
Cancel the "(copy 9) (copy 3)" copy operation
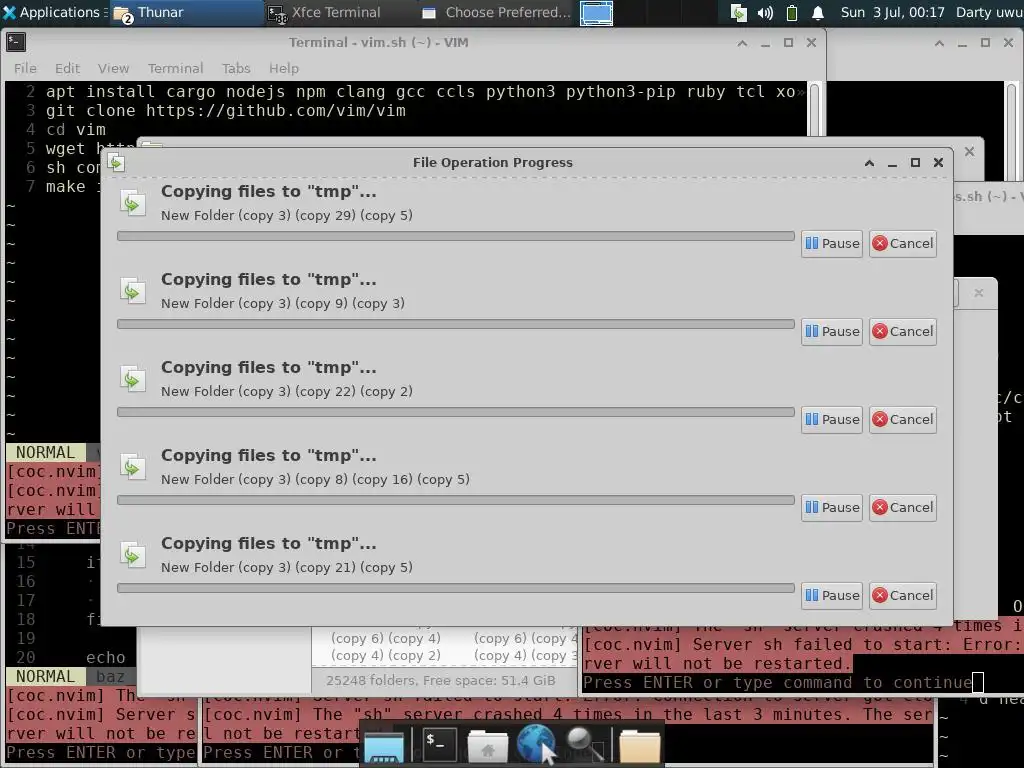pos(903,332)
